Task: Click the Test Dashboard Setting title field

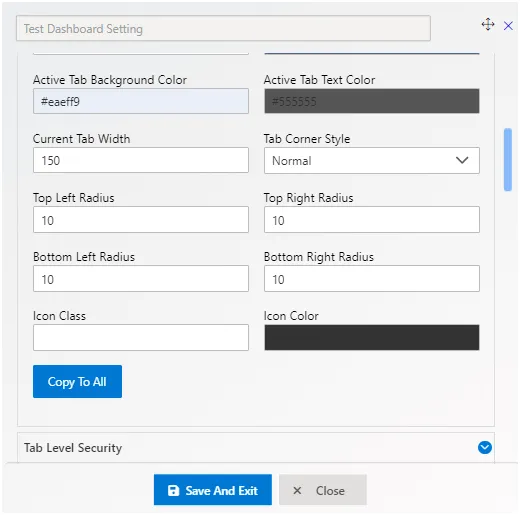Action: 223,28
